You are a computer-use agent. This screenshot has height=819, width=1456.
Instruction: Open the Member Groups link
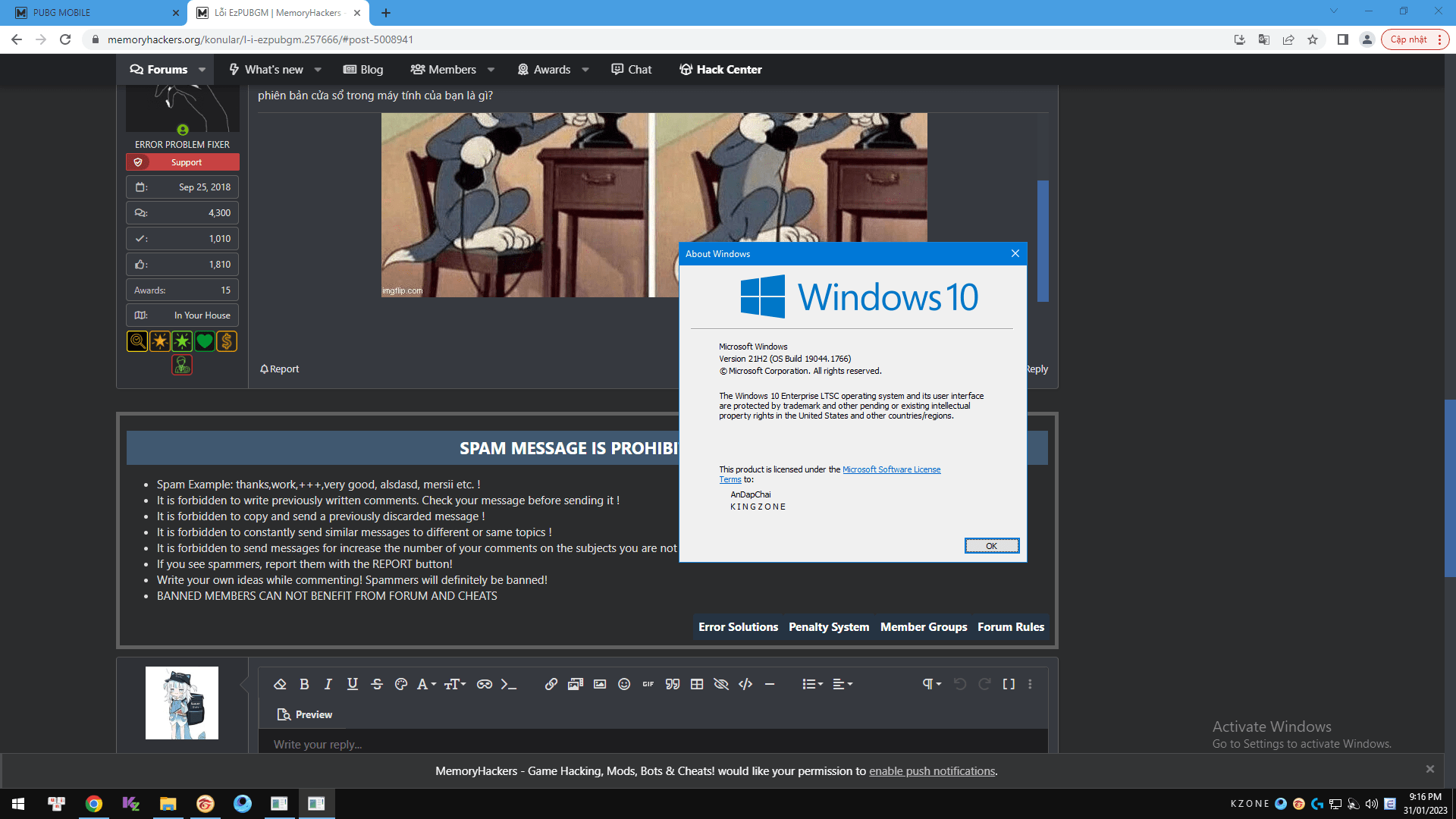pos(924,626)
